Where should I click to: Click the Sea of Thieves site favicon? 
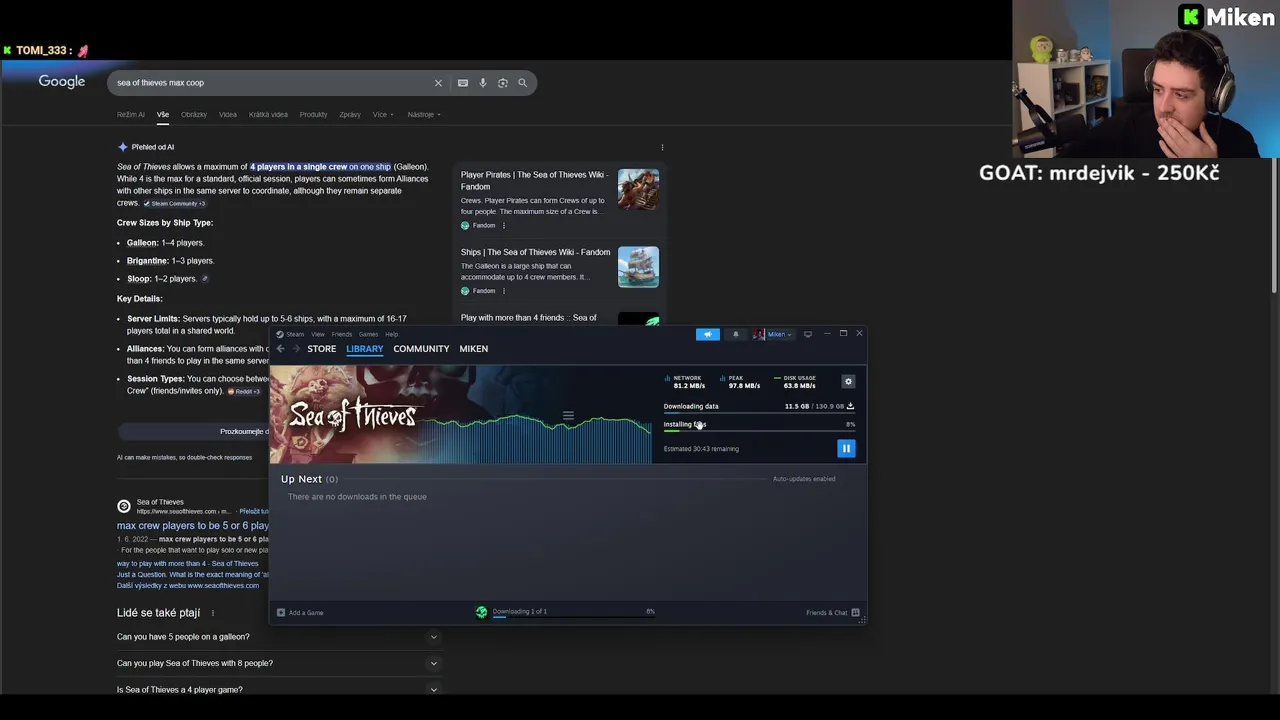[x=124, y=506]
